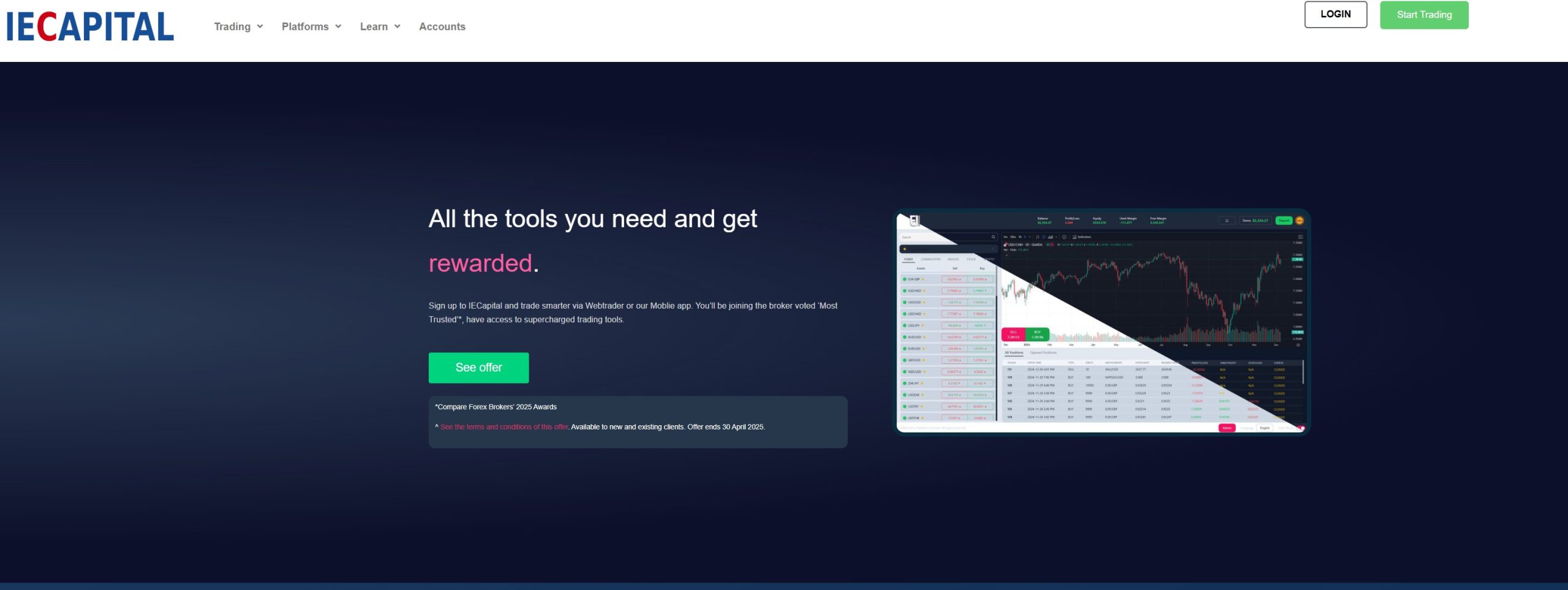Screen dimensions: 1568x590
Task: Click the chart camera snapshot icon
Action: [1300, 237]
